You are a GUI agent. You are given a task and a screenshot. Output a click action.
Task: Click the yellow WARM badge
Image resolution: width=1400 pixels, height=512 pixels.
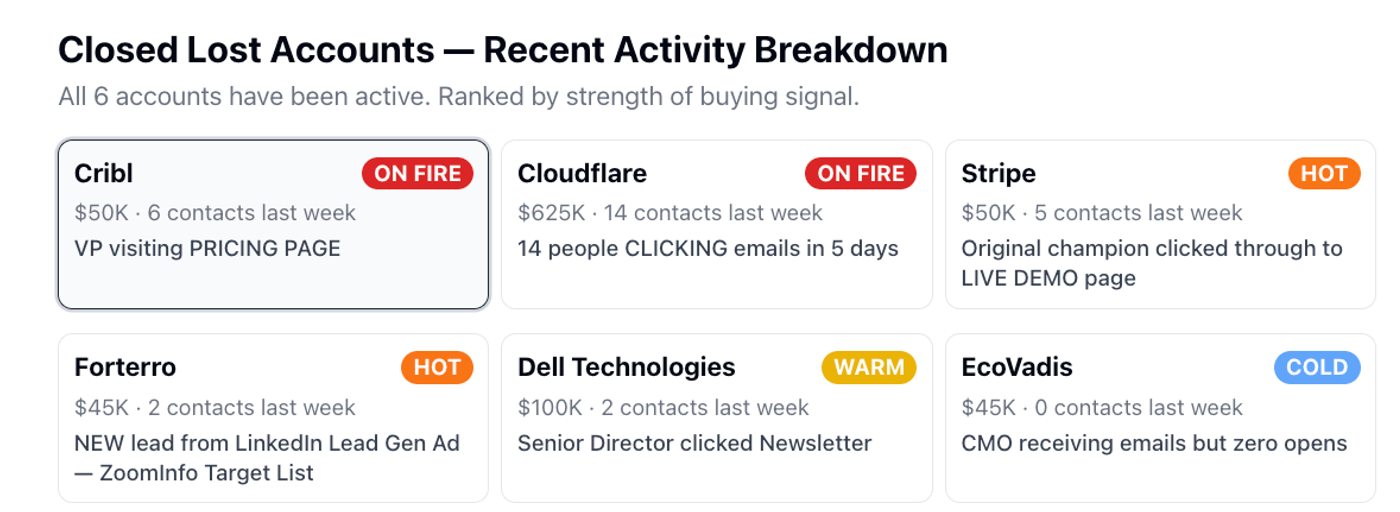(869, 367)
